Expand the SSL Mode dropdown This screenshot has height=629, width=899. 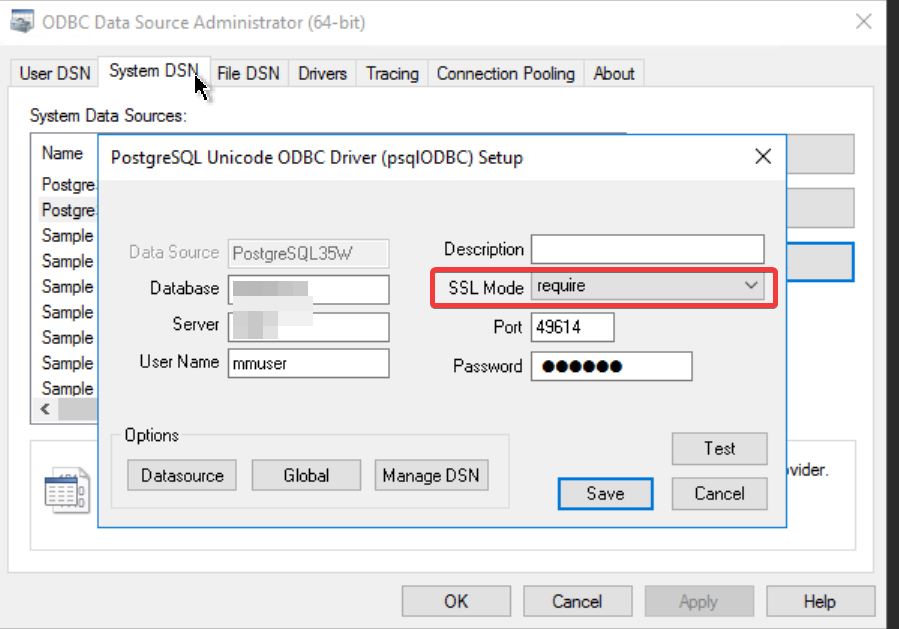(647, 286)
